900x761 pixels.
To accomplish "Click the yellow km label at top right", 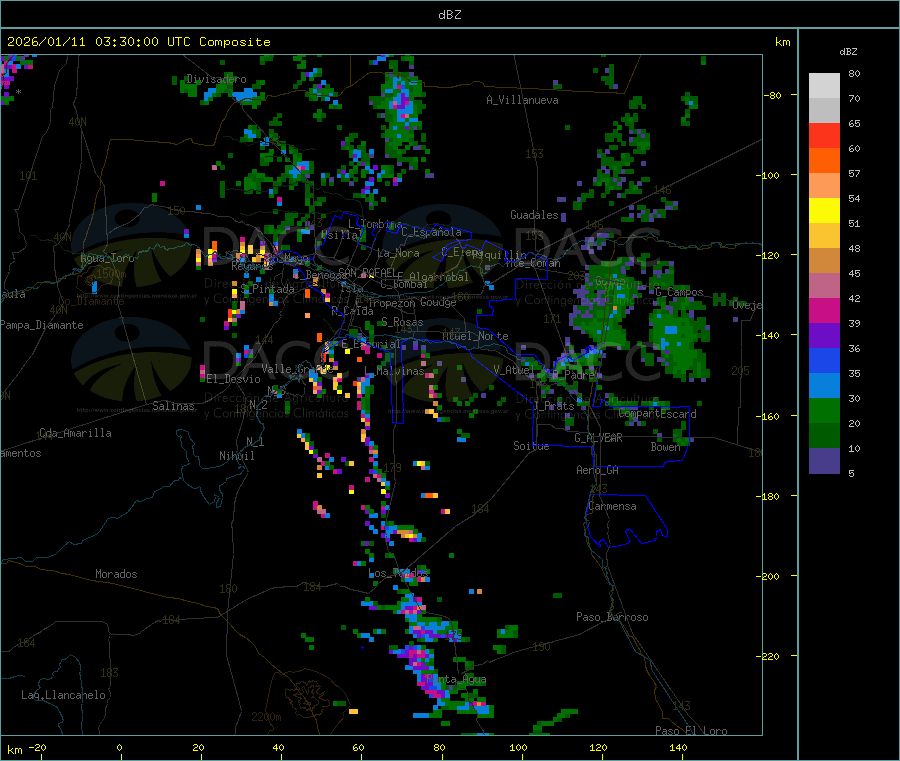I will coord(783,42).
